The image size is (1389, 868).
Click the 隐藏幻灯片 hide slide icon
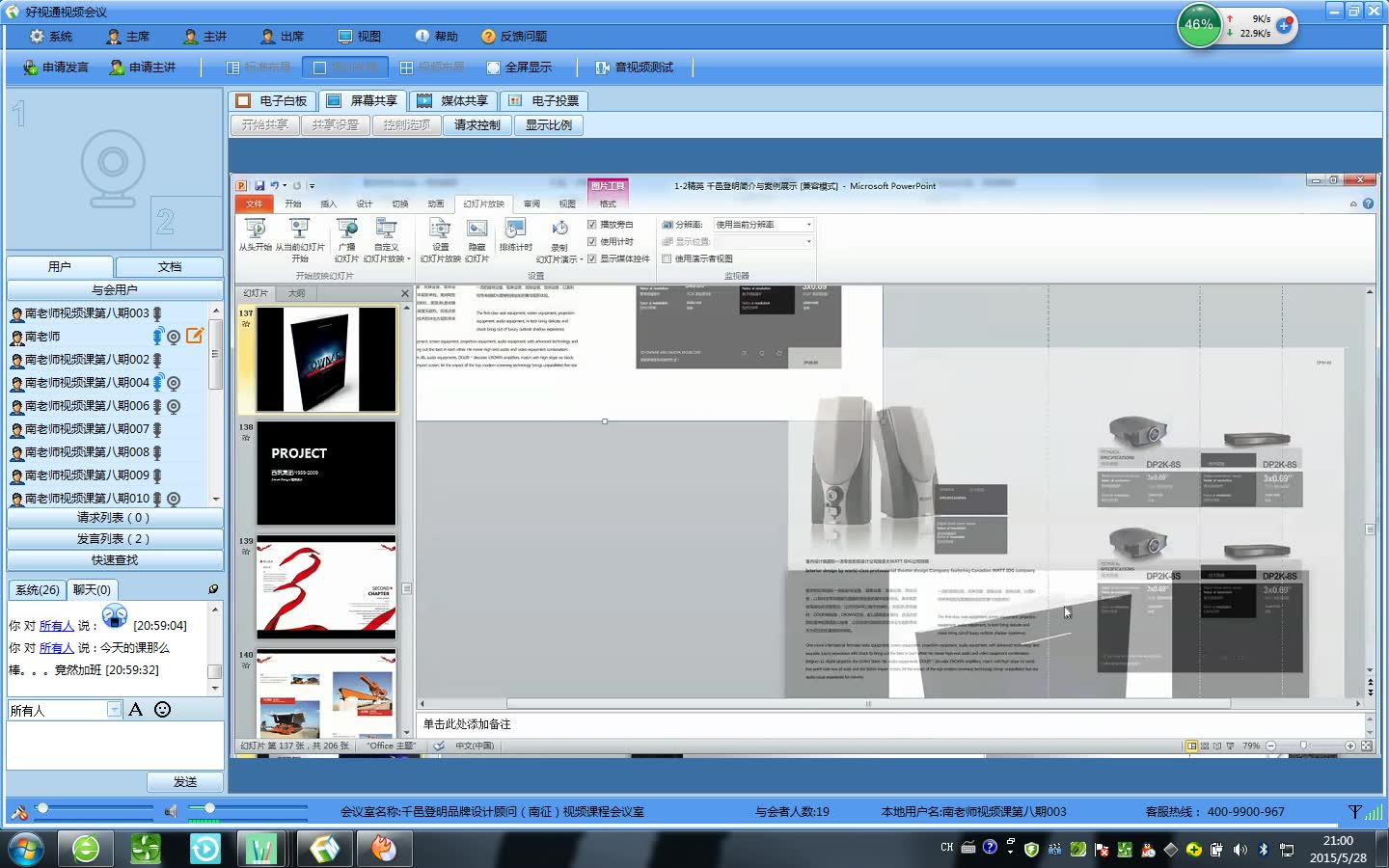pos(477,229)
